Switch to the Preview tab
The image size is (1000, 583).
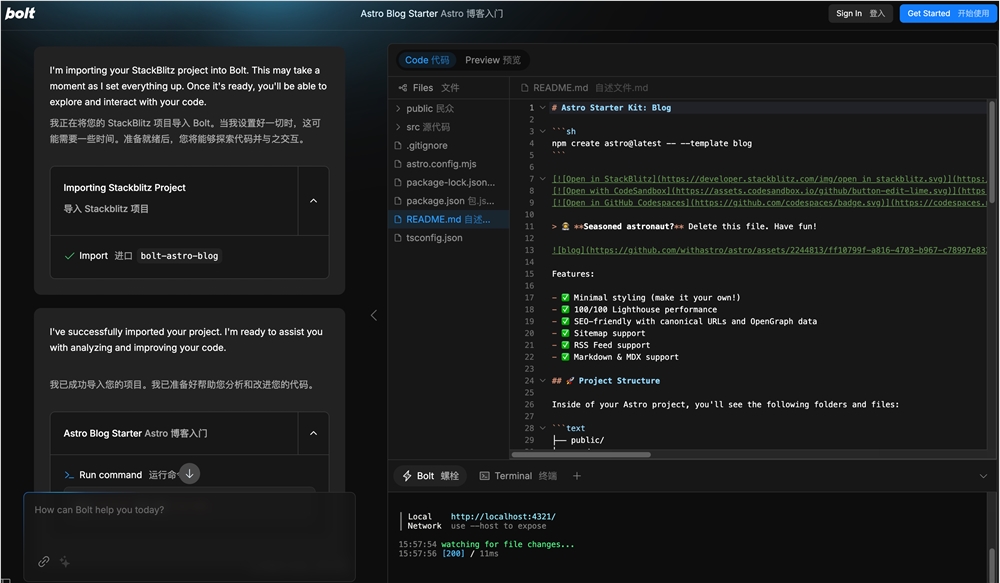(x=492, y=60)
